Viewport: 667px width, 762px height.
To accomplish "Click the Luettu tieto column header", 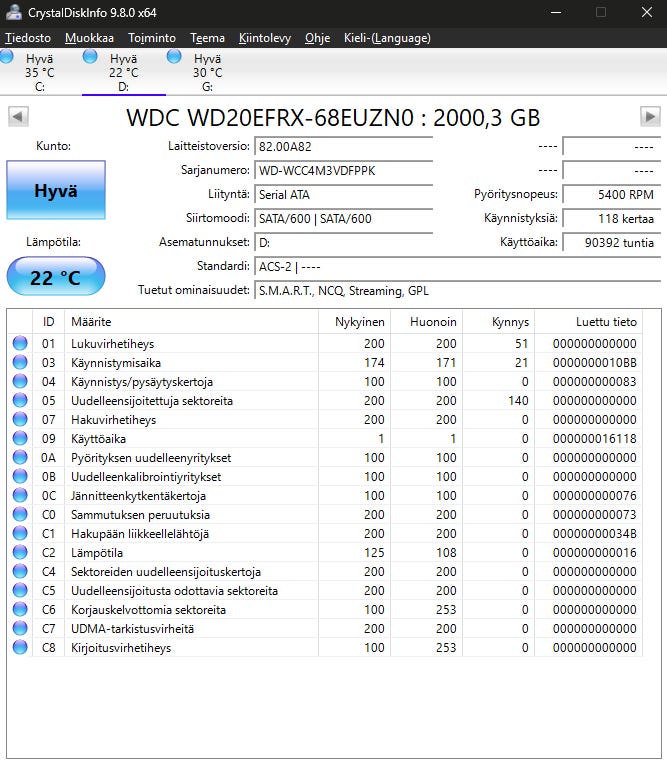I will [589, 322].
